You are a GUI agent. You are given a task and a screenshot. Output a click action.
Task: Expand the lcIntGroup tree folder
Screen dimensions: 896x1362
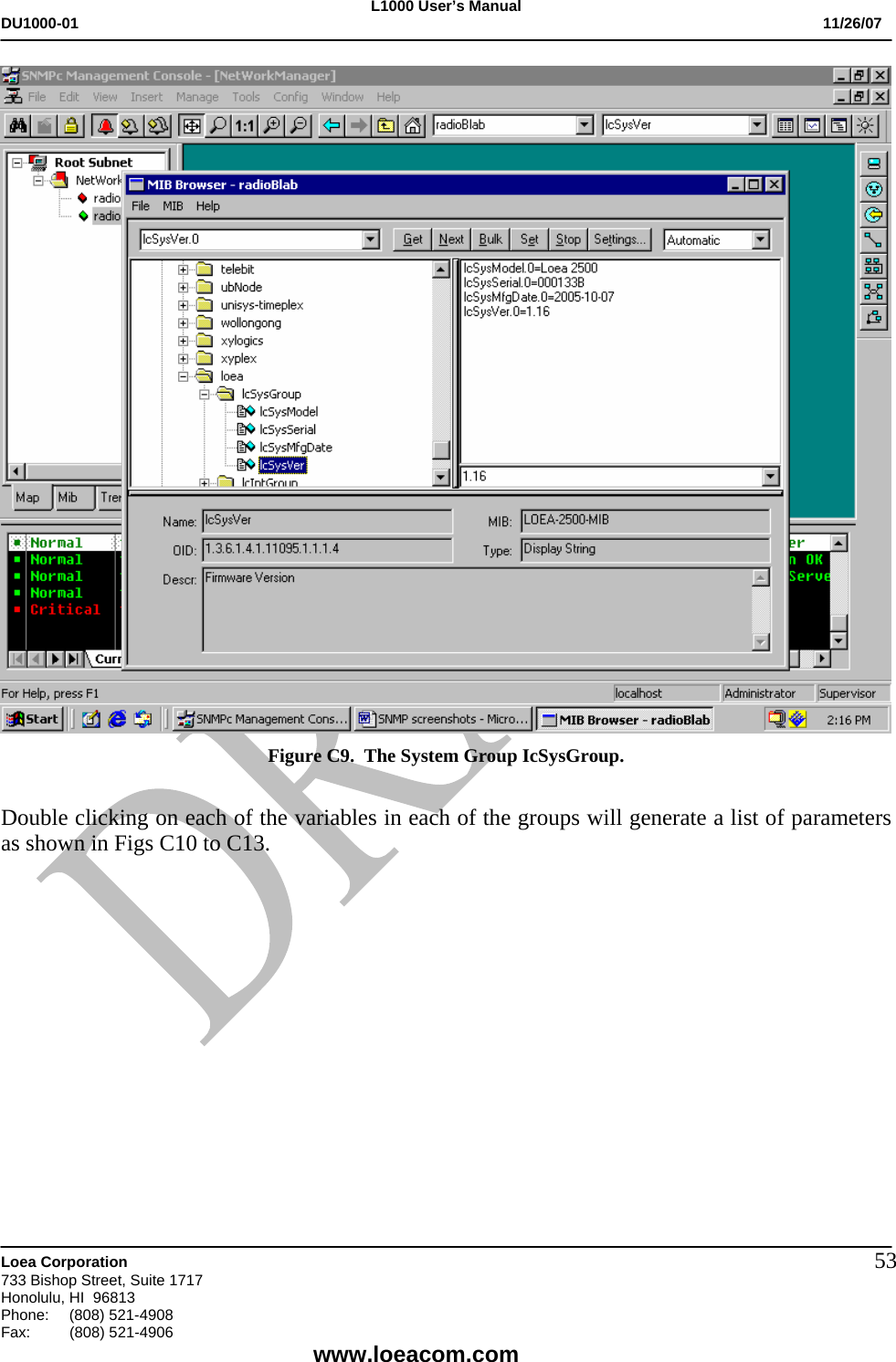(x=203, y=482)
